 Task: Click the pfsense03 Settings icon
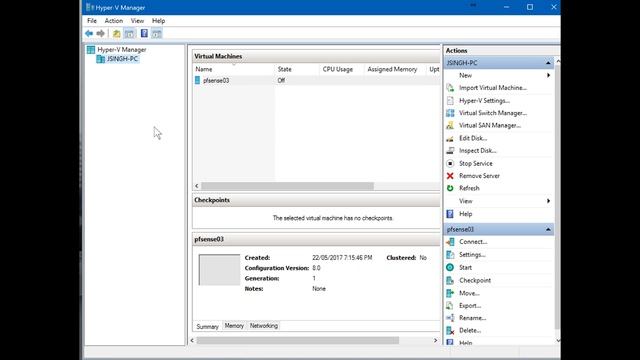click(x=450, y=255)
